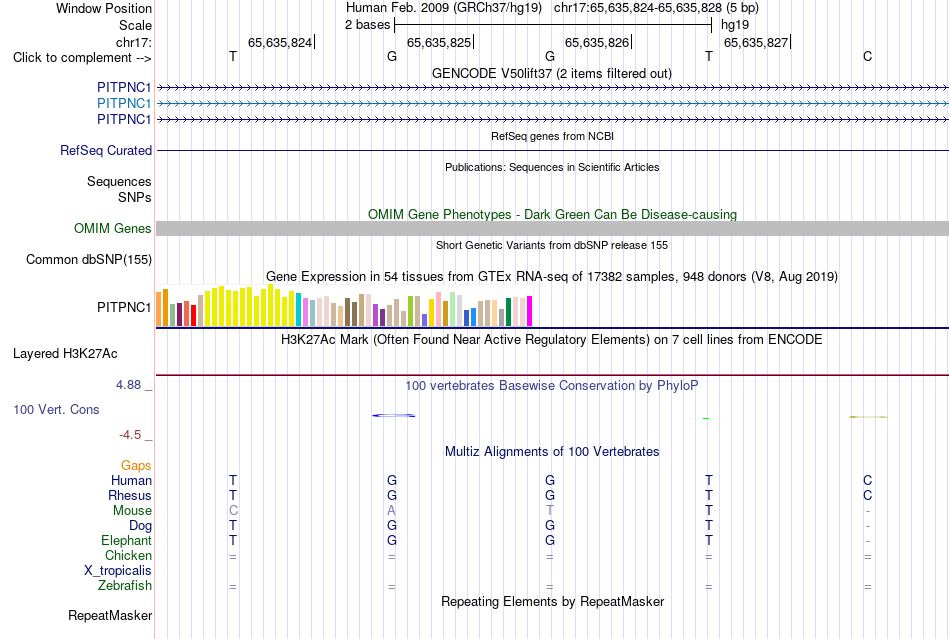Click the 'Sequences' publications track label
Image resolution: width=950 pixels, height=639 pixels.
pyautogui.click(x=119, y=182)
